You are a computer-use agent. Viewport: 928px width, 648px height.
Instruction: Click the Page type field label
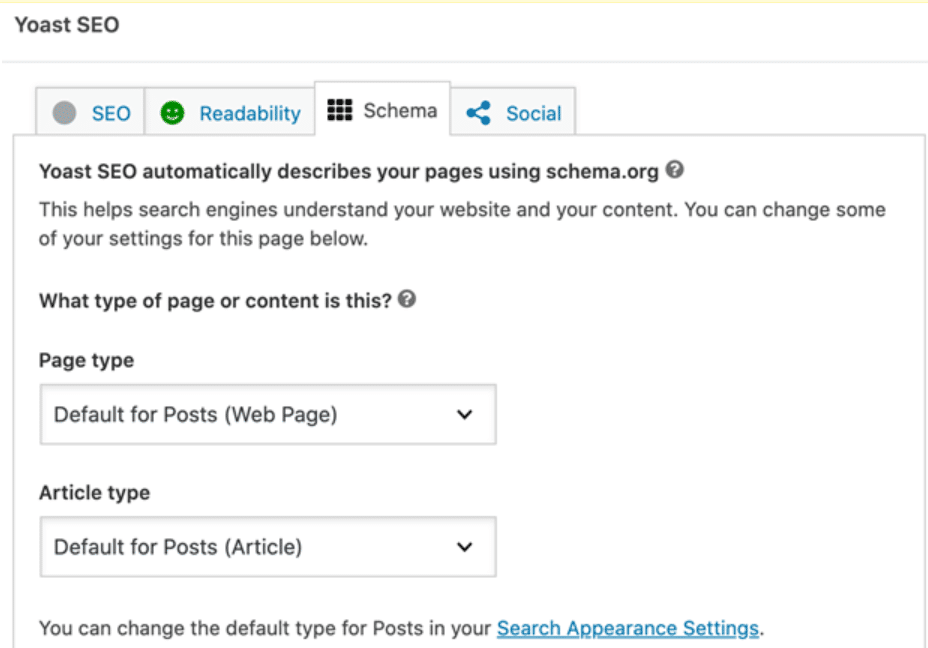click(86, 360)
